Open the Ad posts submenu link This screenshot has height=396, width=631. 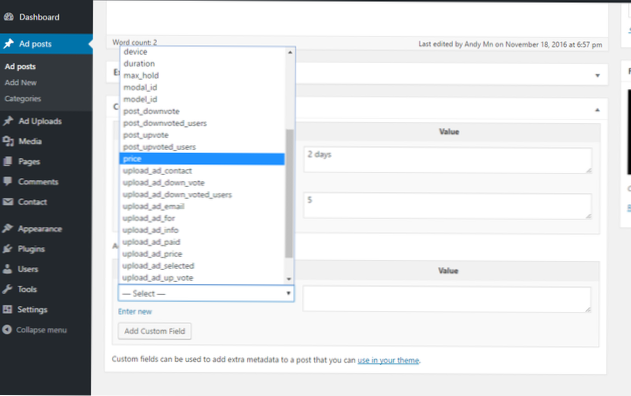coord(20,66)
